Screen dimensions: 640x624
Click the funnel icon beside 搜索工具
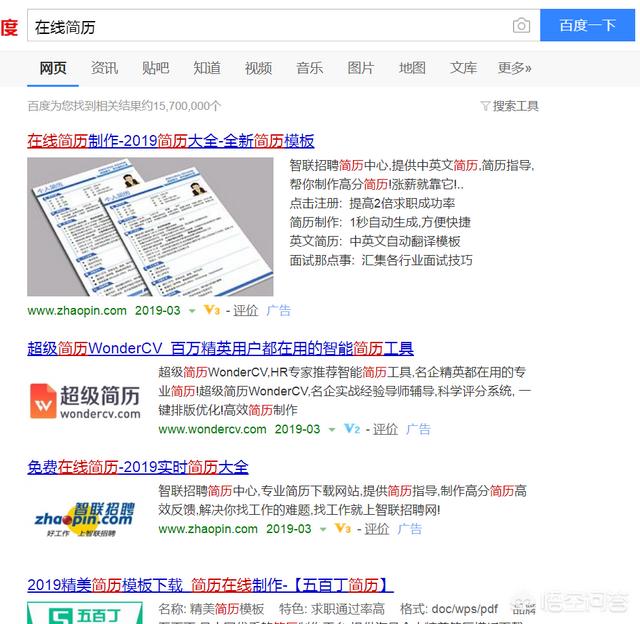point(485,106)
